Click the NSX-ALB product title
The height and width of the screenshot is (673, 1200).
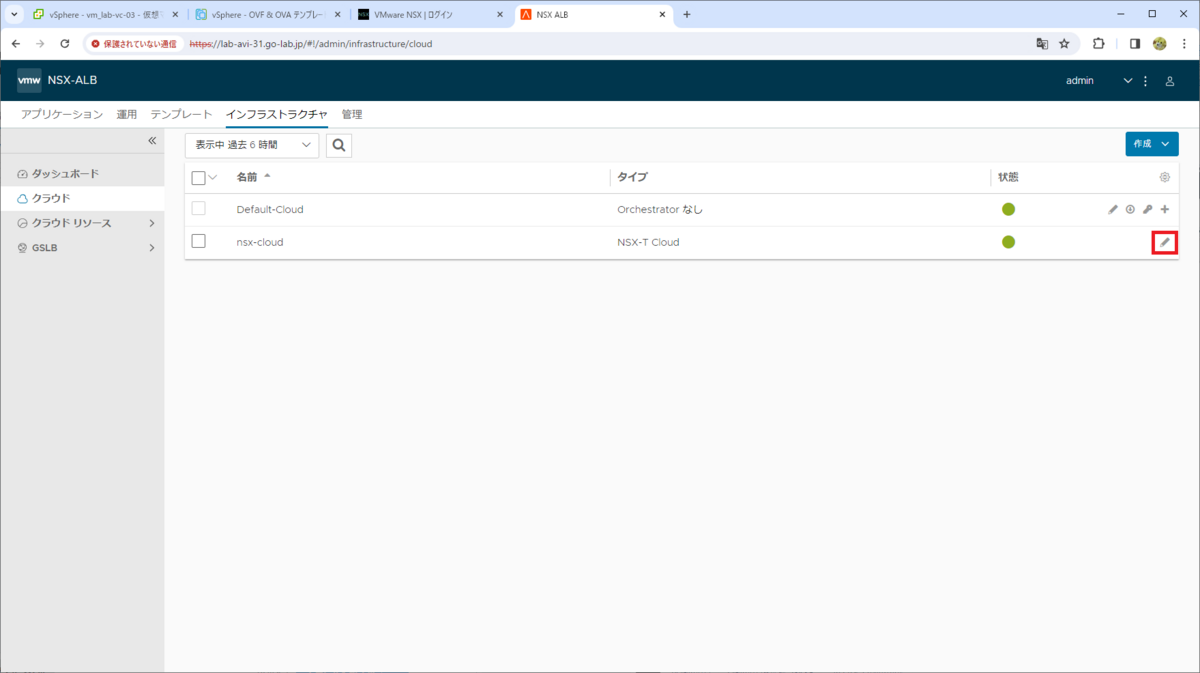73,80
